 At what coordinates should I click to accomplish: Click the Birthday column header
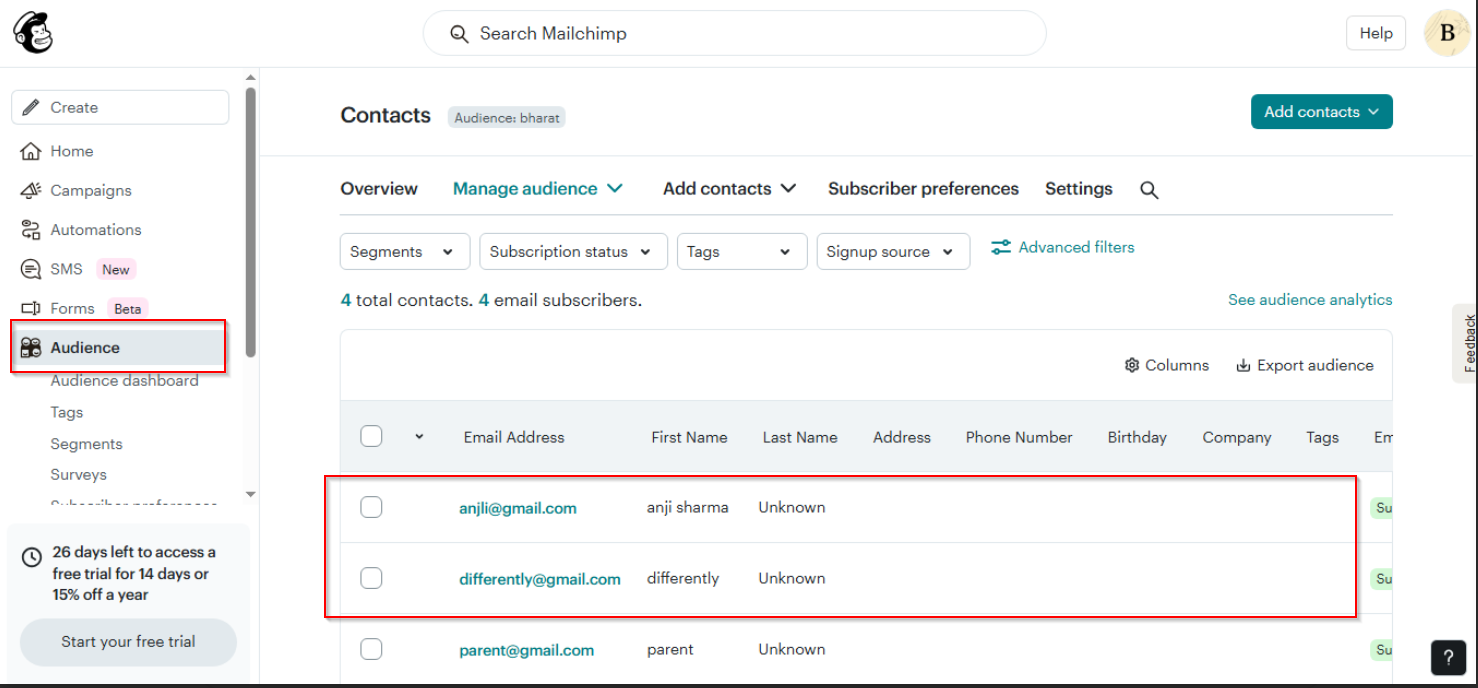pyautogui.click(x=1137, y=437)
